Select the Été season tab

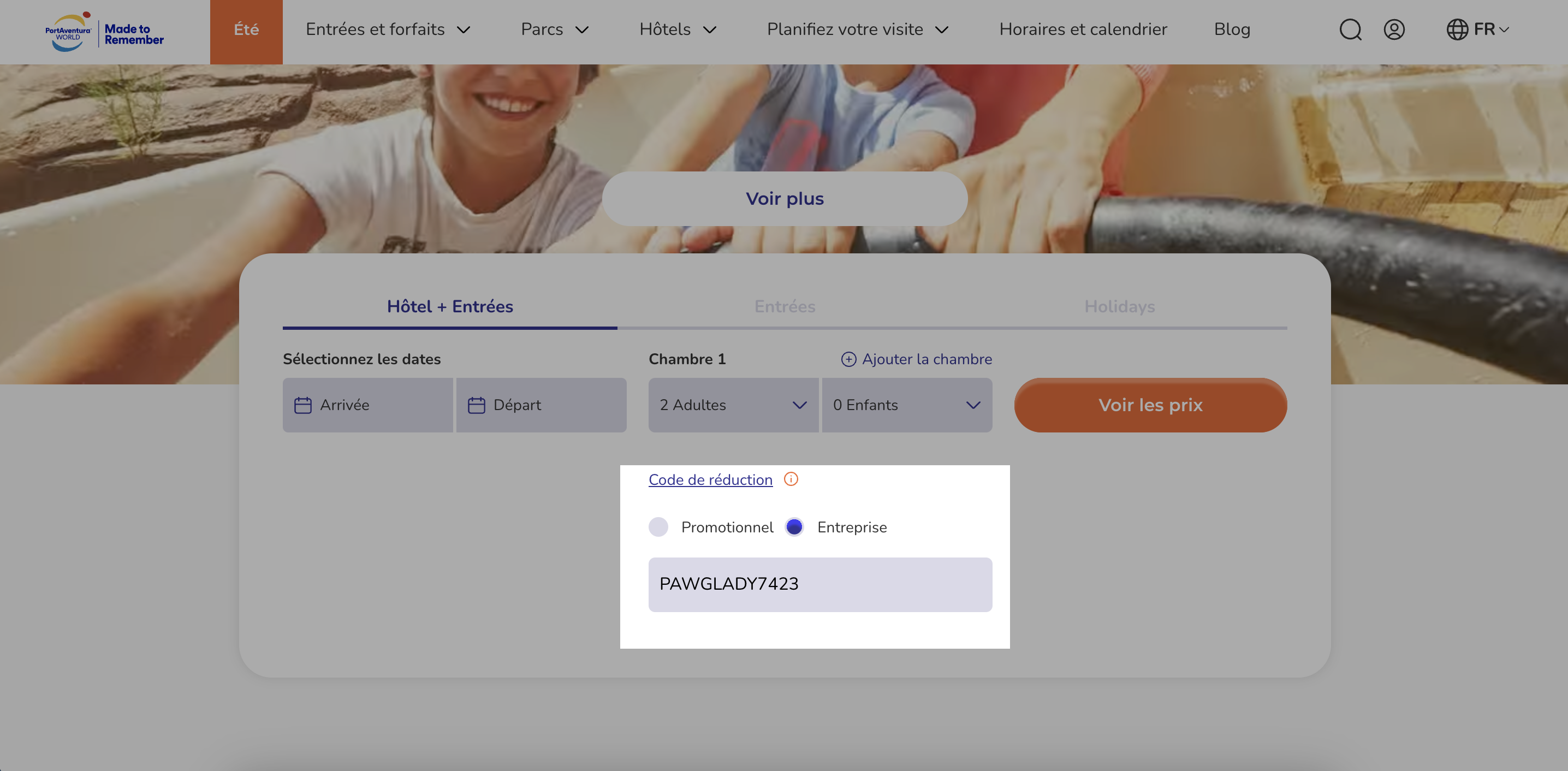[x=247, y=32]
